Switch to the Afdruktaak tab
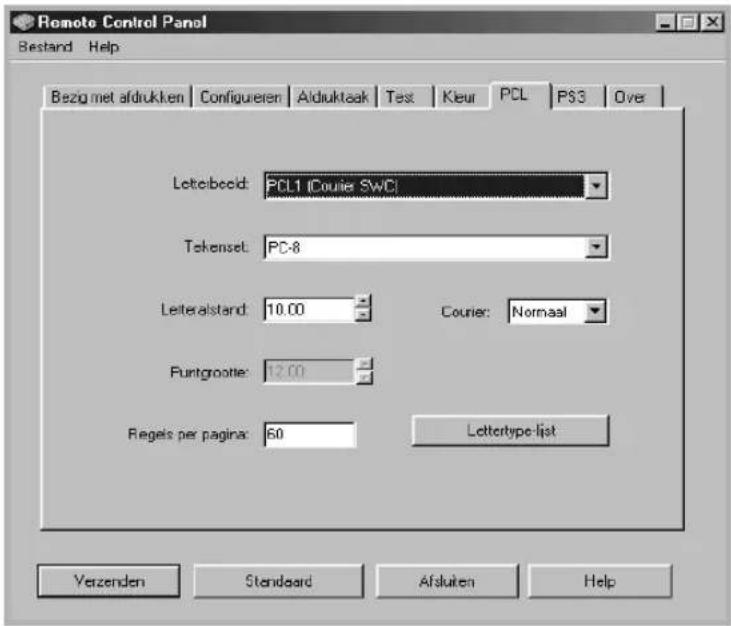 [x=333, y=97]
